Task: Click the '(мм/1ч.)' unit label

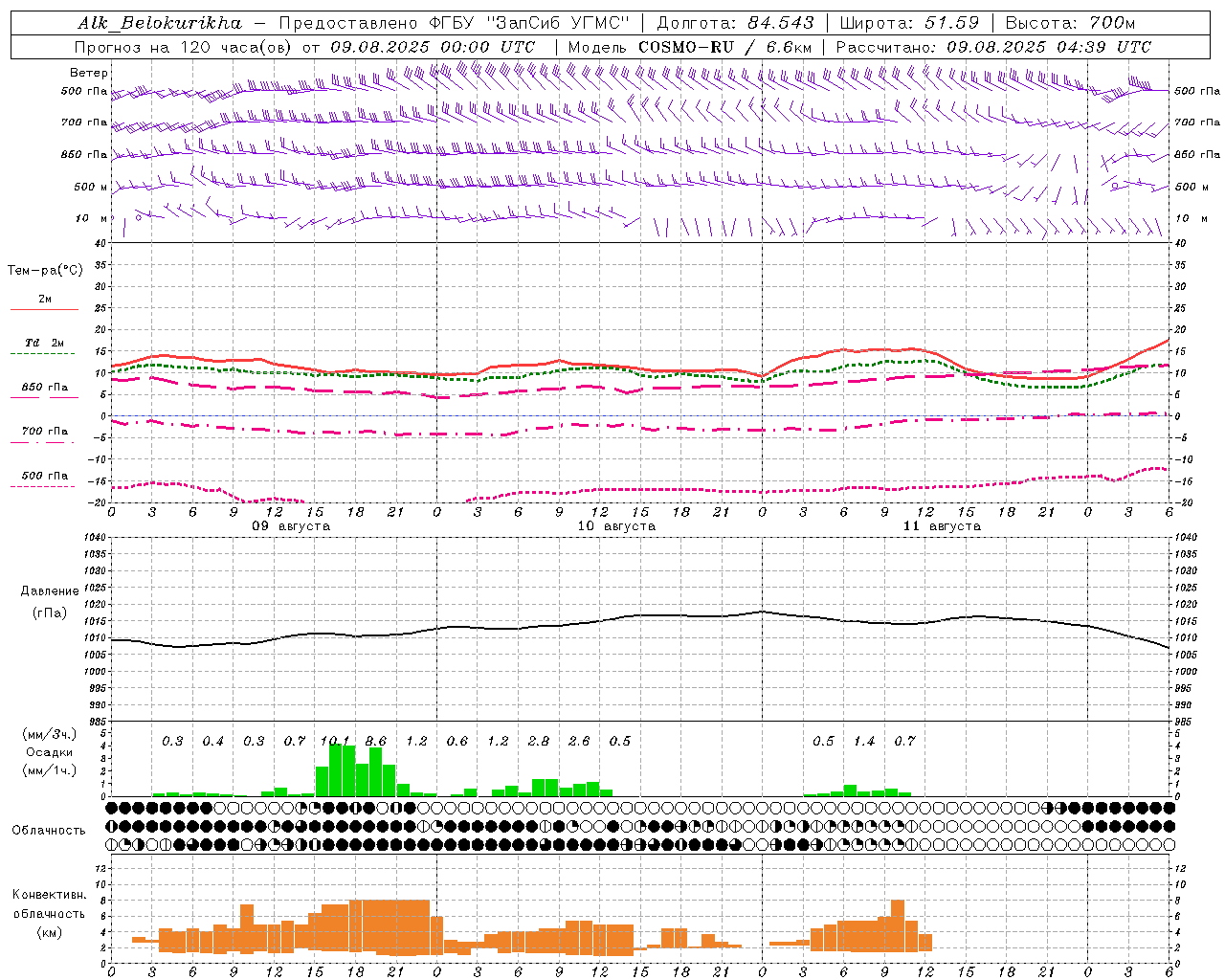Action: point(49,770)
